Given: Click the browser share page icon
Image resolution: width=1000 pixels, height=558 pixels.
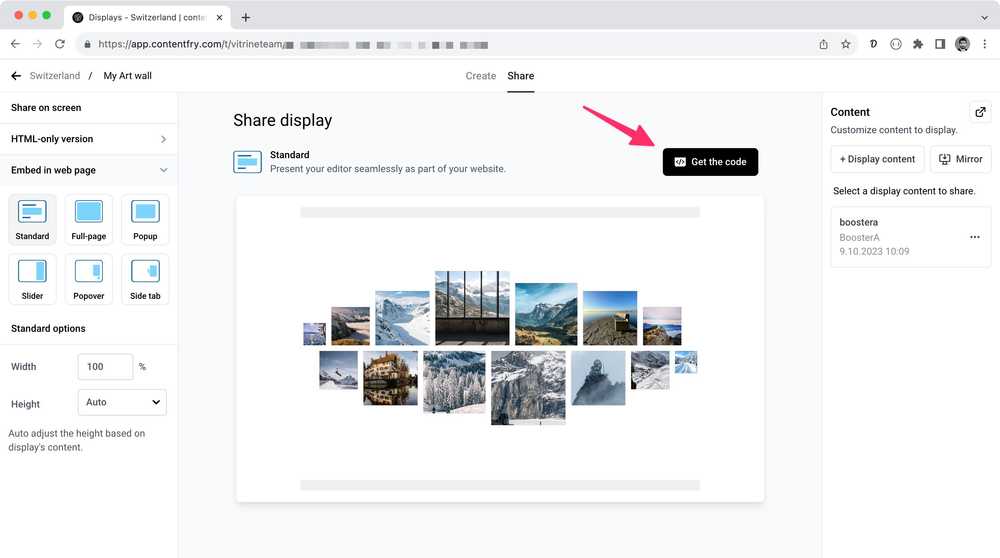Looking at the screenshot, I should pyautogui.click(x=823, y=44).
